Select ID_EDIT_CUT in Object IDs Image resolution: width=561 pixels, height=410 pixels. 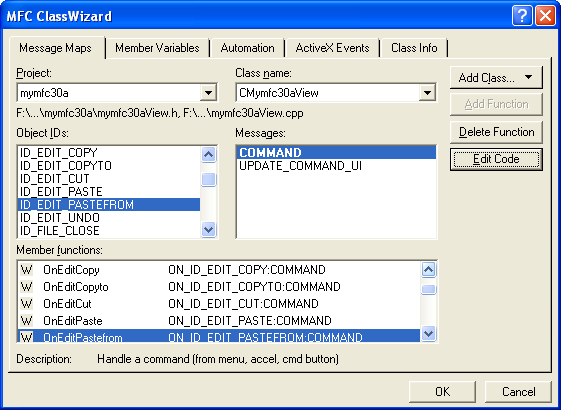point(109,179)
